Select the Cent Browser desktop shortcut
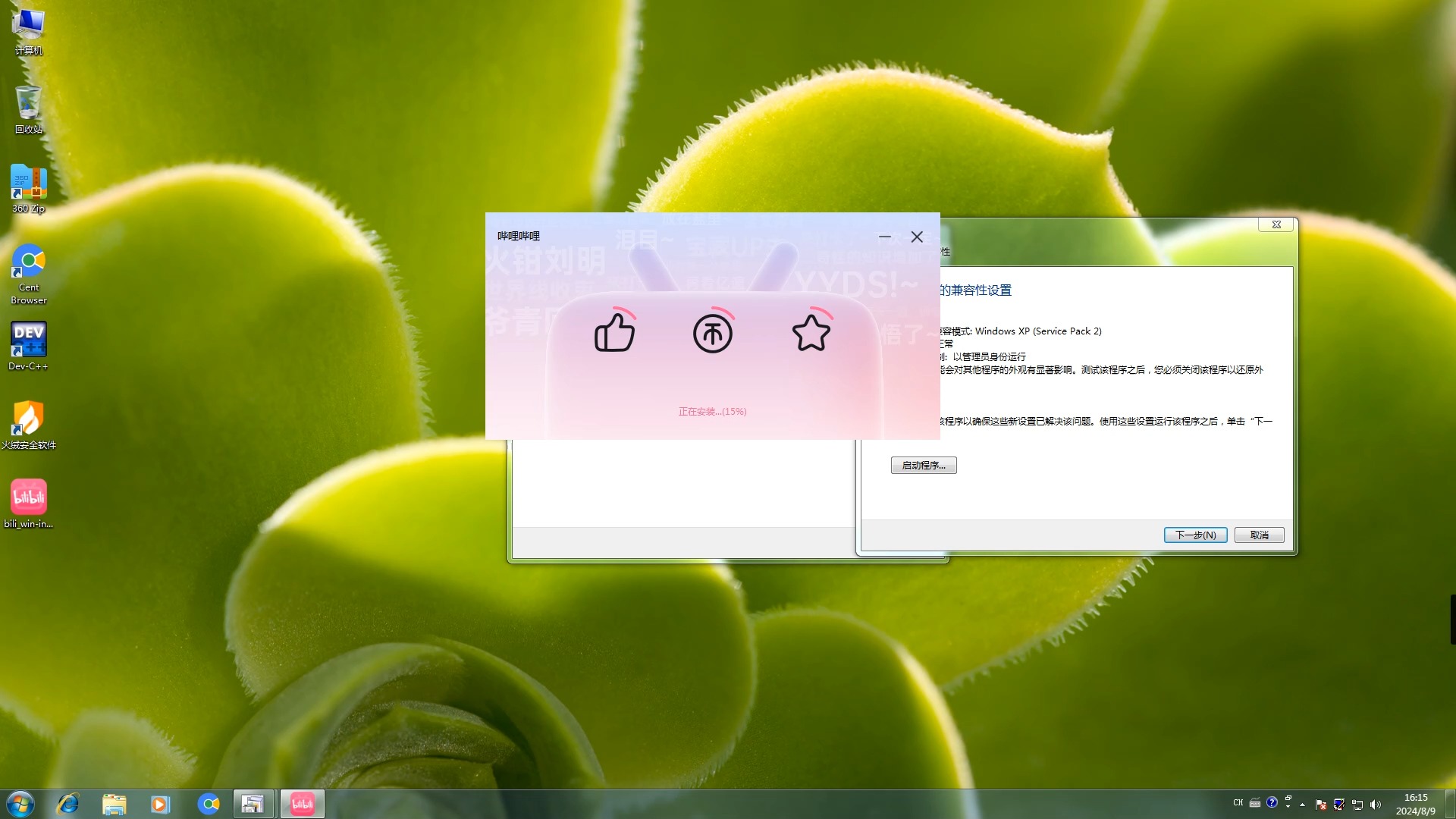The height and width of the screenshot is (819, 1456). click(29, 275)
